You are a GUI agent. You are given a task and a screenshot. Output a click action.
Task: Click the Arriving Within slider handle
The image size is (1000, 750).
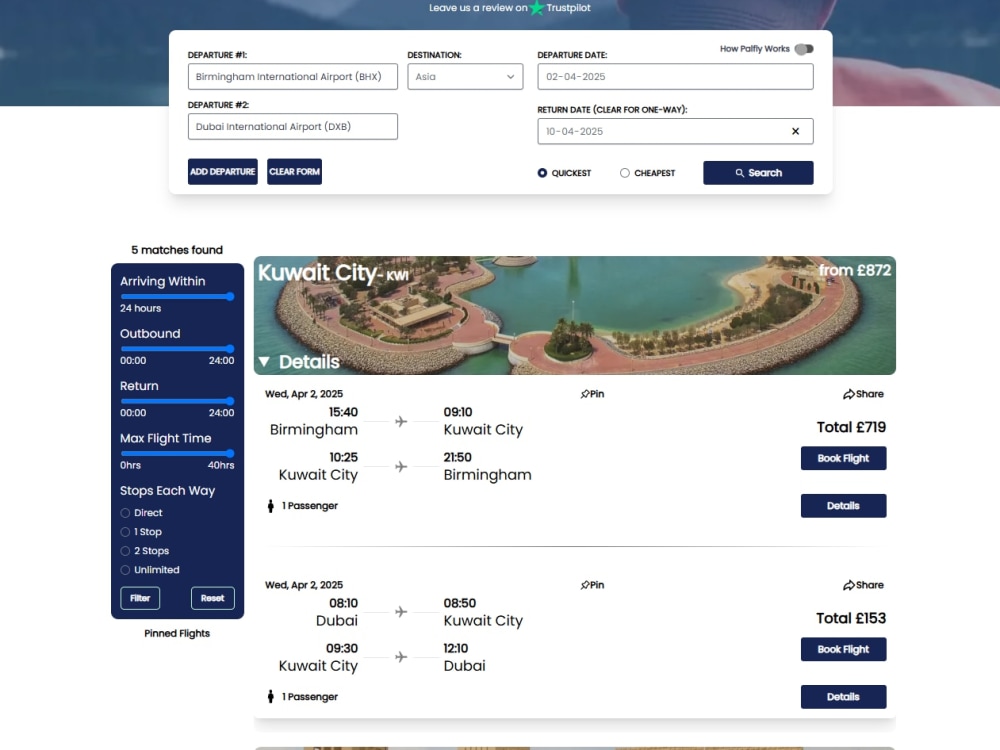pos(230,297)
